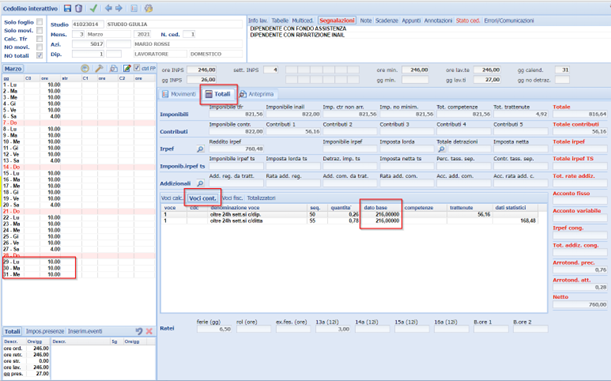Enable the Calc. Tfr checkbox
The width and height of the screenshot is (611, 381).
[39, 39]
